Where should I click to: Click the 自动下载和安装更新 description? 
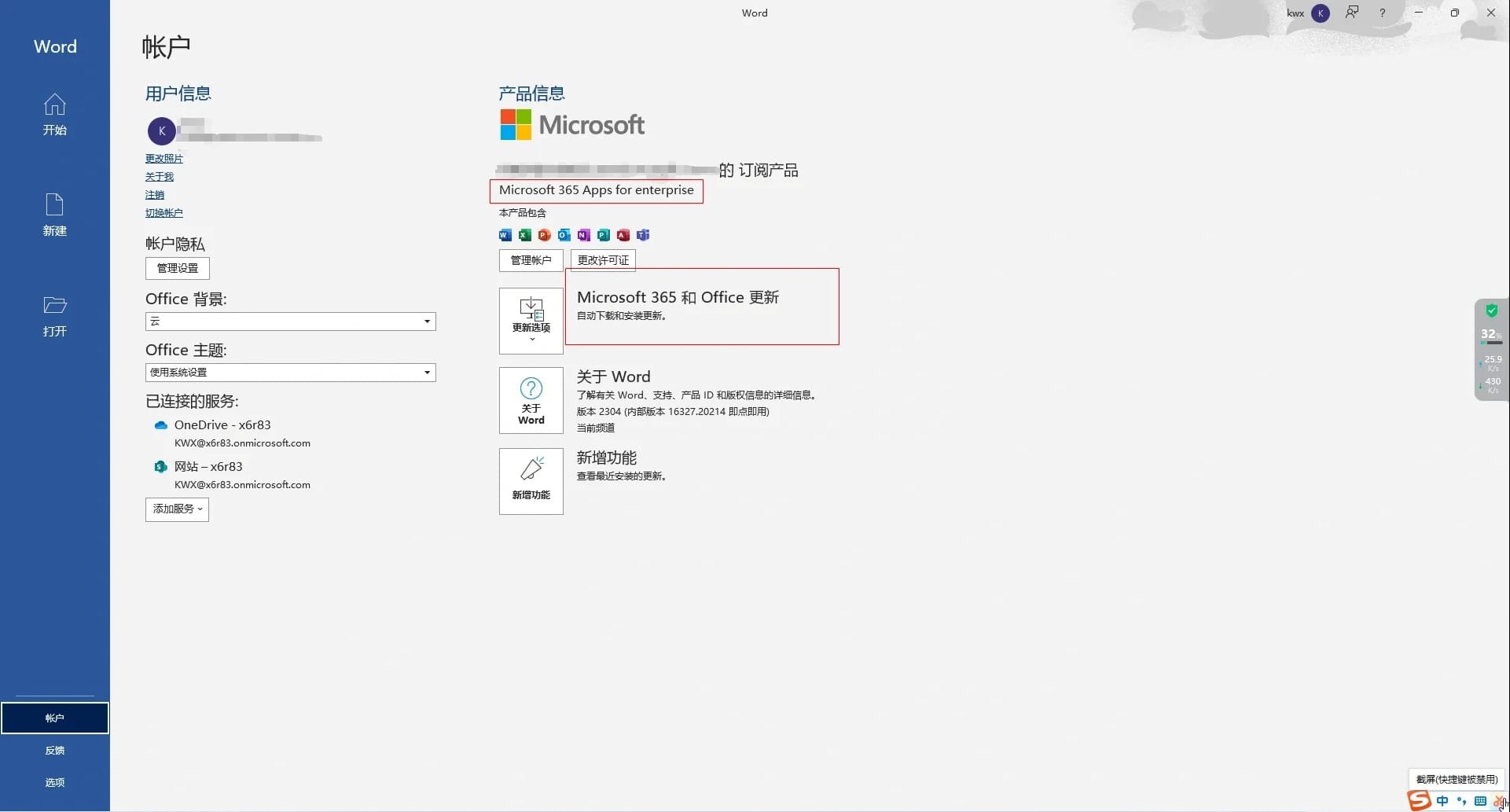622,316
